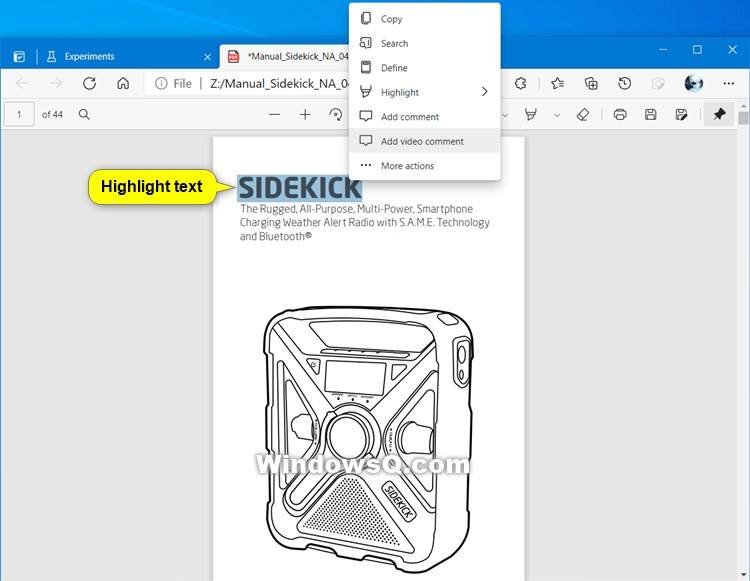Click the Copy icon in context menu

point(366,19)
